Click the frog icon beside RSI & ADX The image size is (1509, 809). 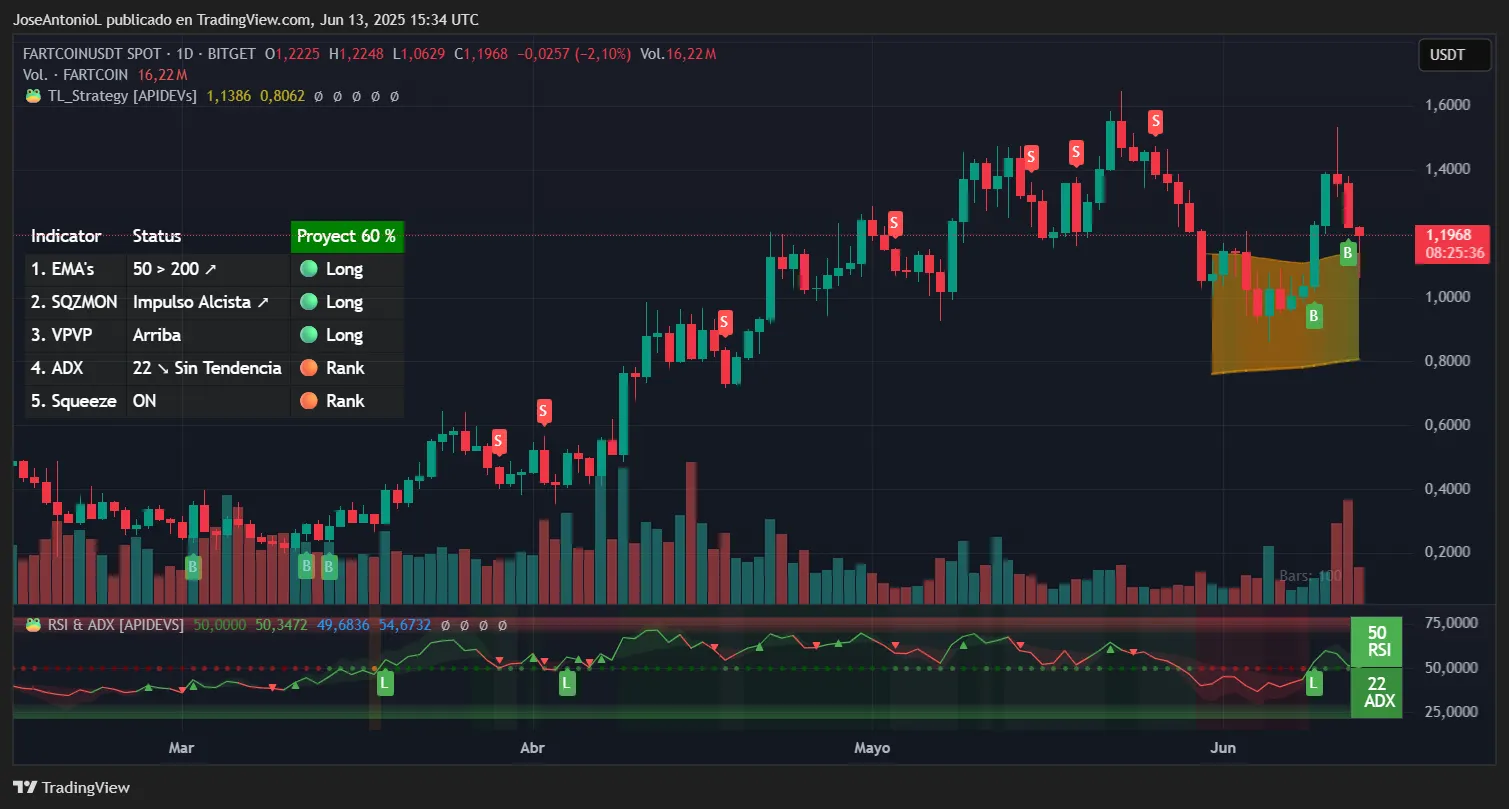[33, 624]
